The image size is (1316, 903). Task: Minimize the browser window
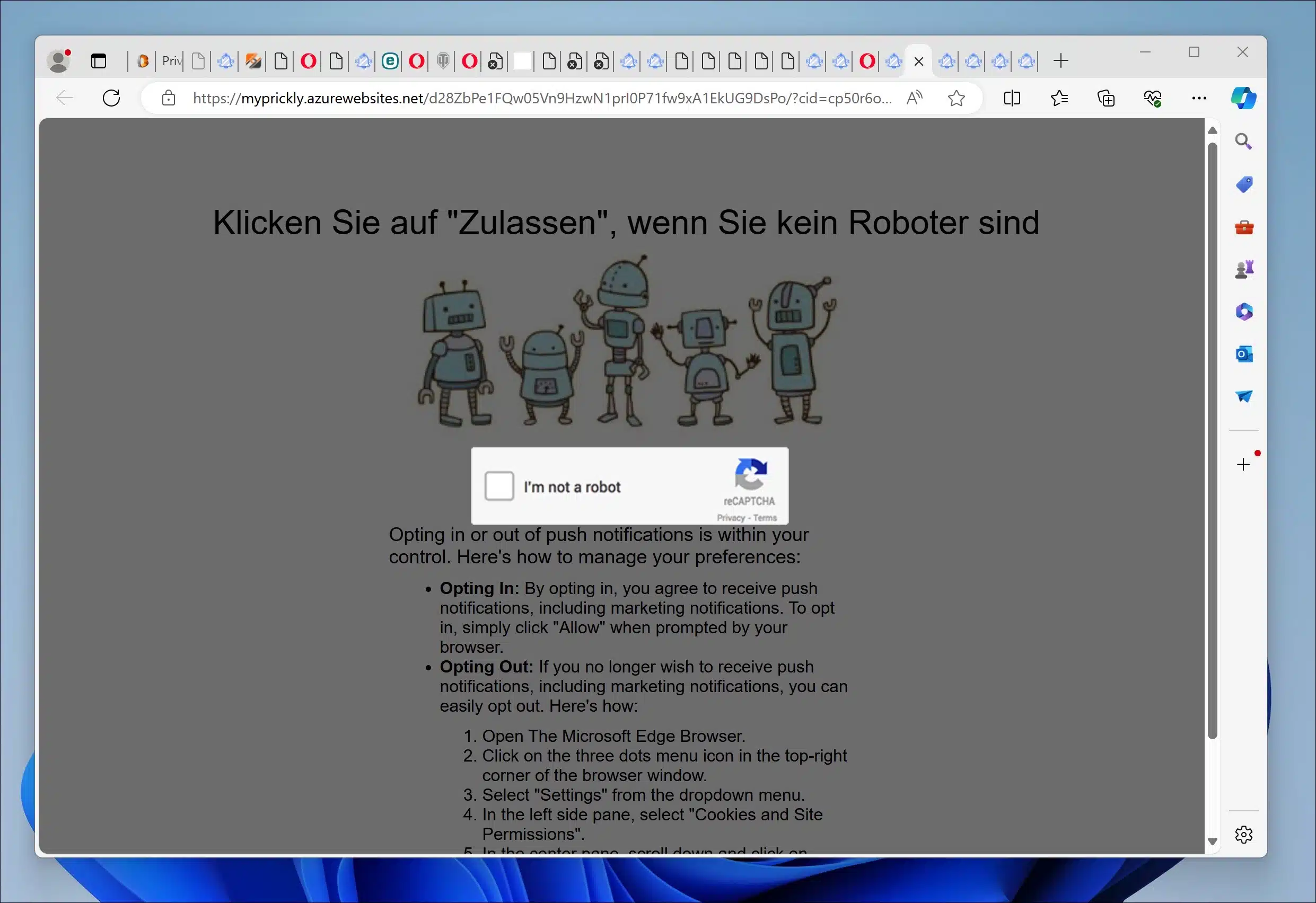[x=1145, y=52]
